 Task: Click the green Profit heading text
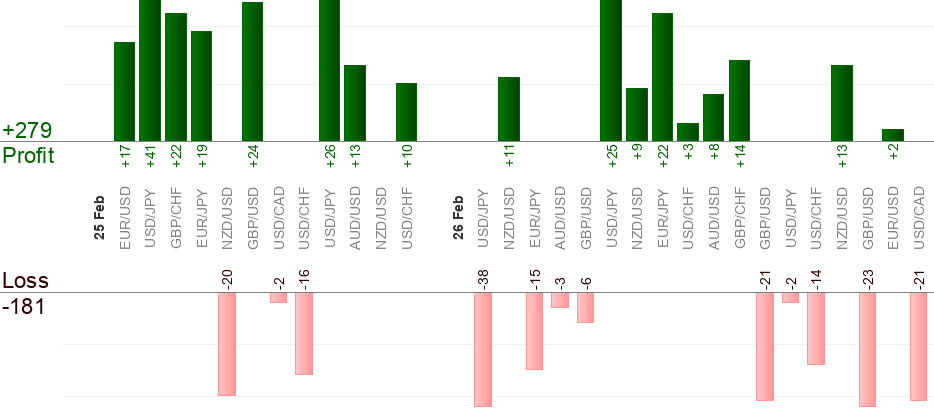click(28, 156)
